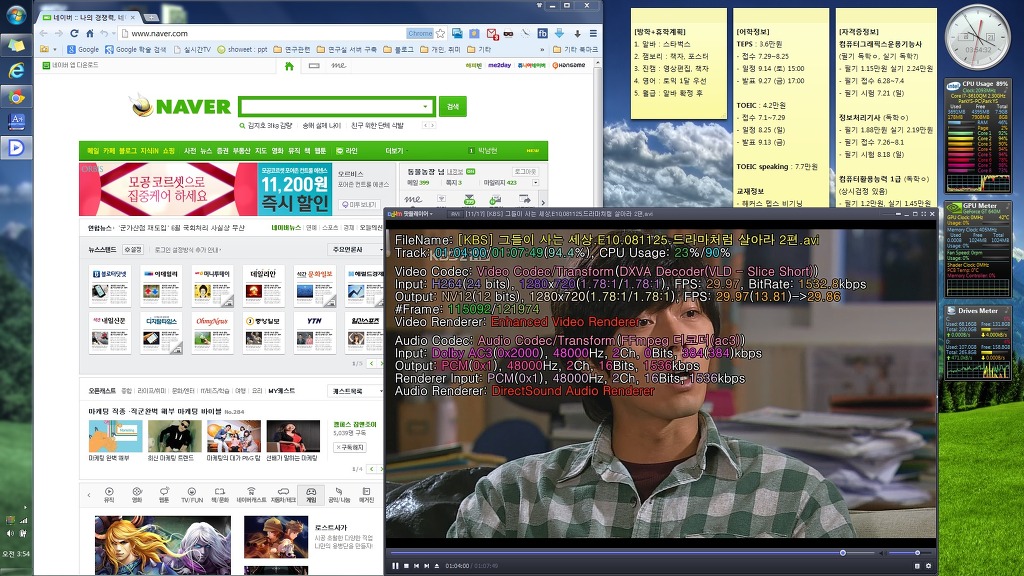Open Internet Explorer from the taskbar
The image size is (1024, 576).
tap(16, 71)
